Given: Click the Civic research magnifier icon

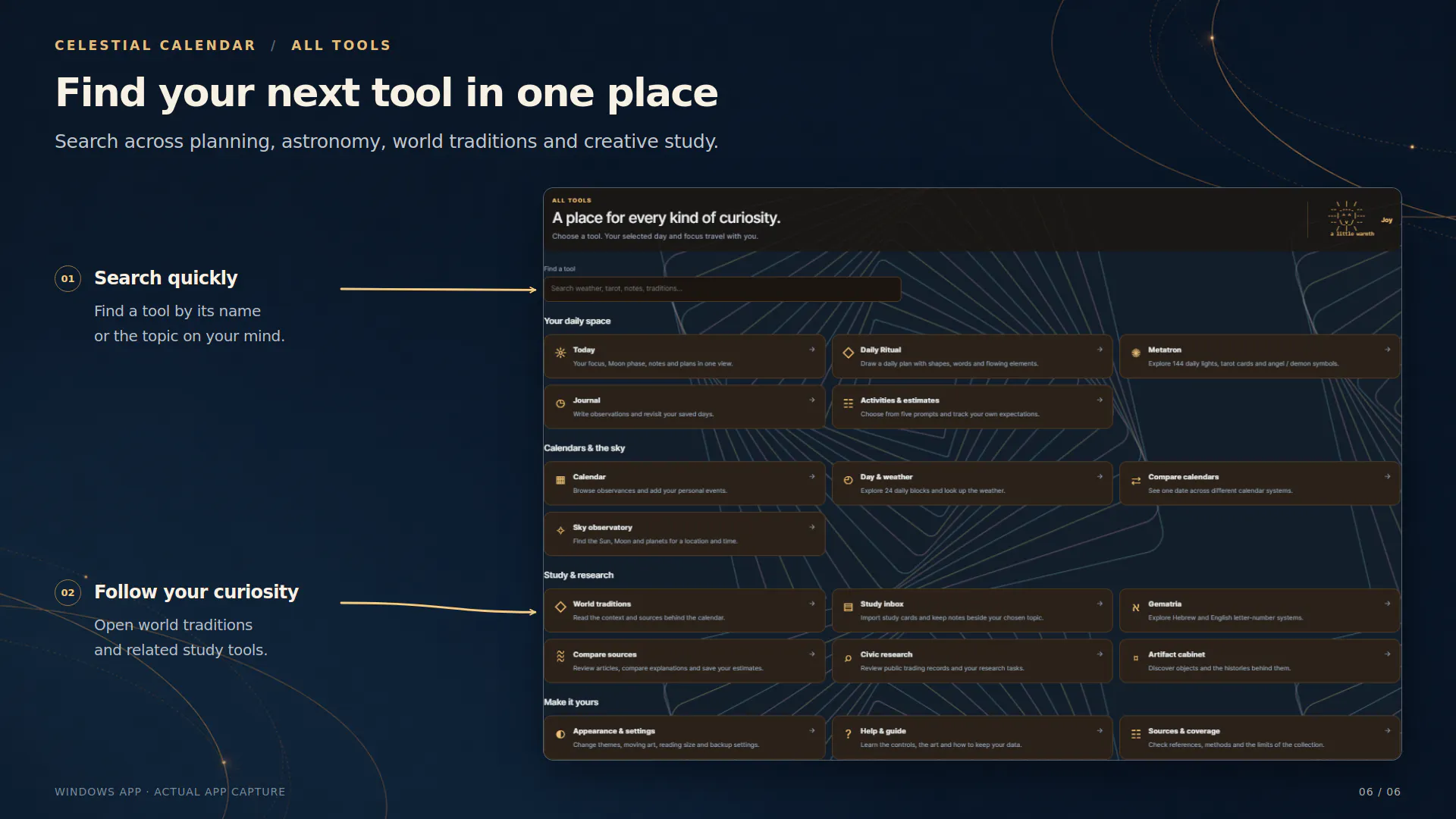Looking at the screenshot, I should [x=848, y=658].
